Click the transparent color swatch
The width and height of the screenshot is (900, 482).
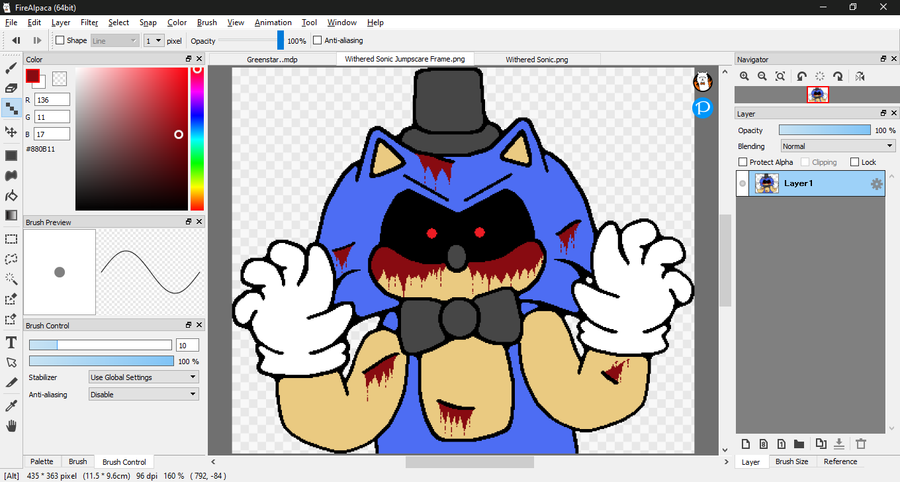coord(60,79)
